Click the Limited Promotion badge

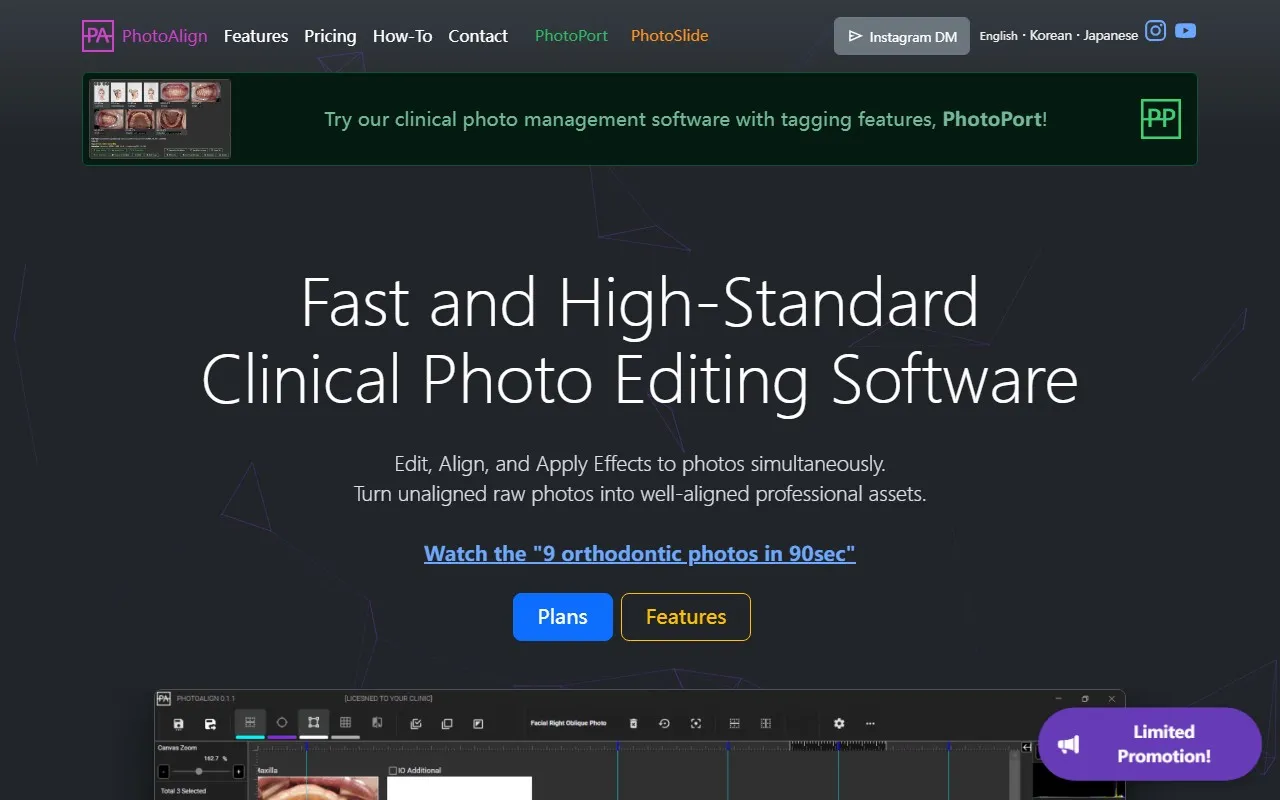click(1148, 744)
